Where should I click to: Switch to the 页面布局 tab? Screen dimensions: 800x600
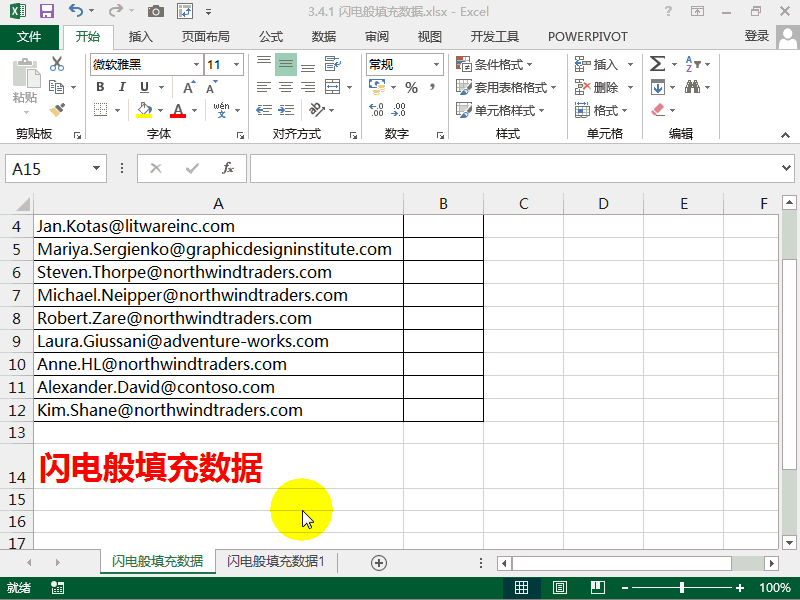(206, 36)
